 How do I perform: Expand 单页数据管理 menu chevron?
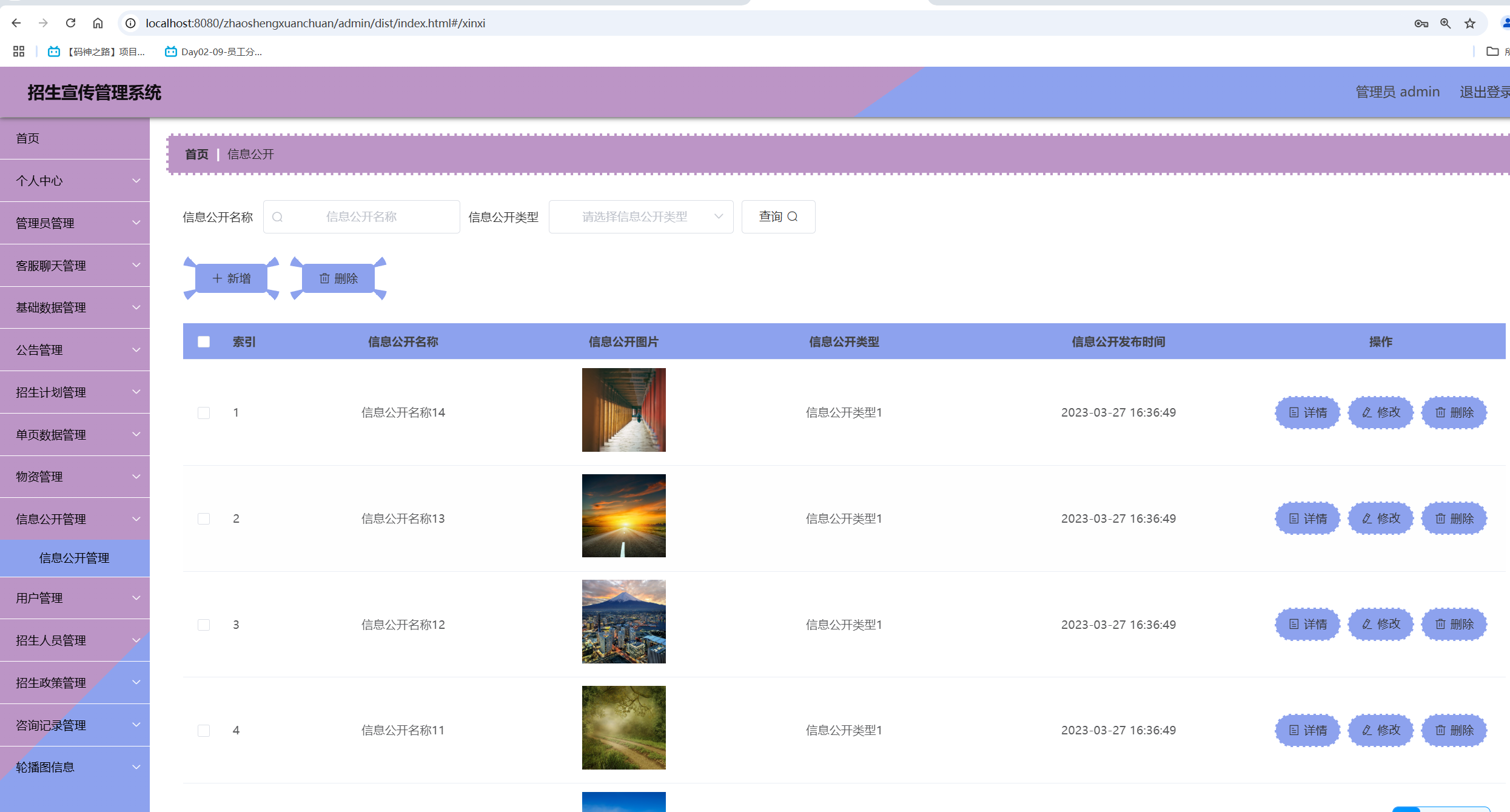tap(136, 435)
